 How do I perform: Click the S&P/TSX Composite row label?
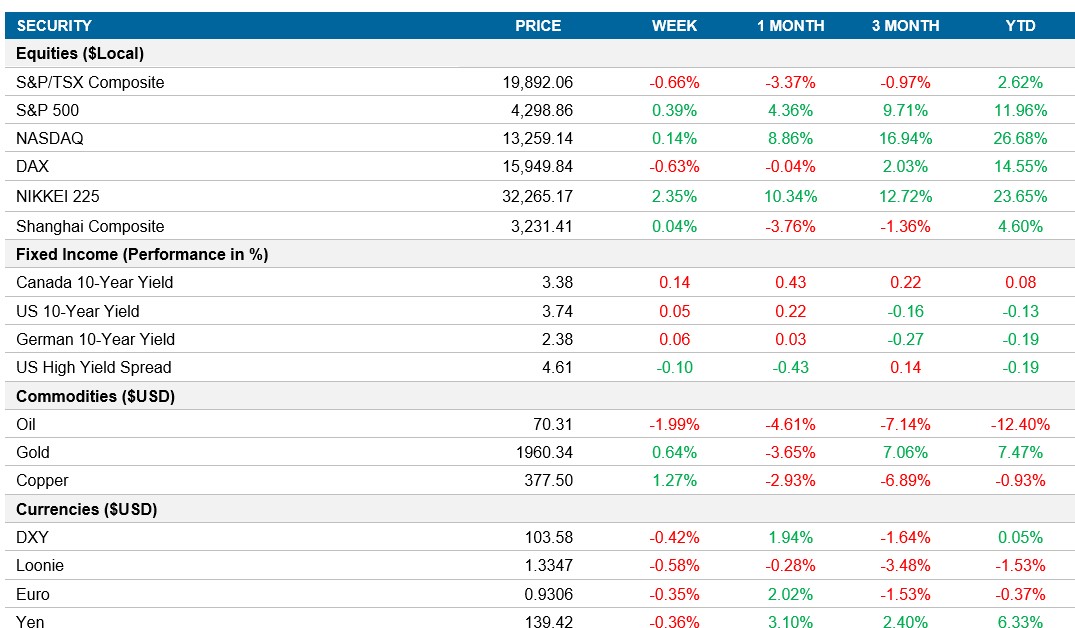(89, 82)
